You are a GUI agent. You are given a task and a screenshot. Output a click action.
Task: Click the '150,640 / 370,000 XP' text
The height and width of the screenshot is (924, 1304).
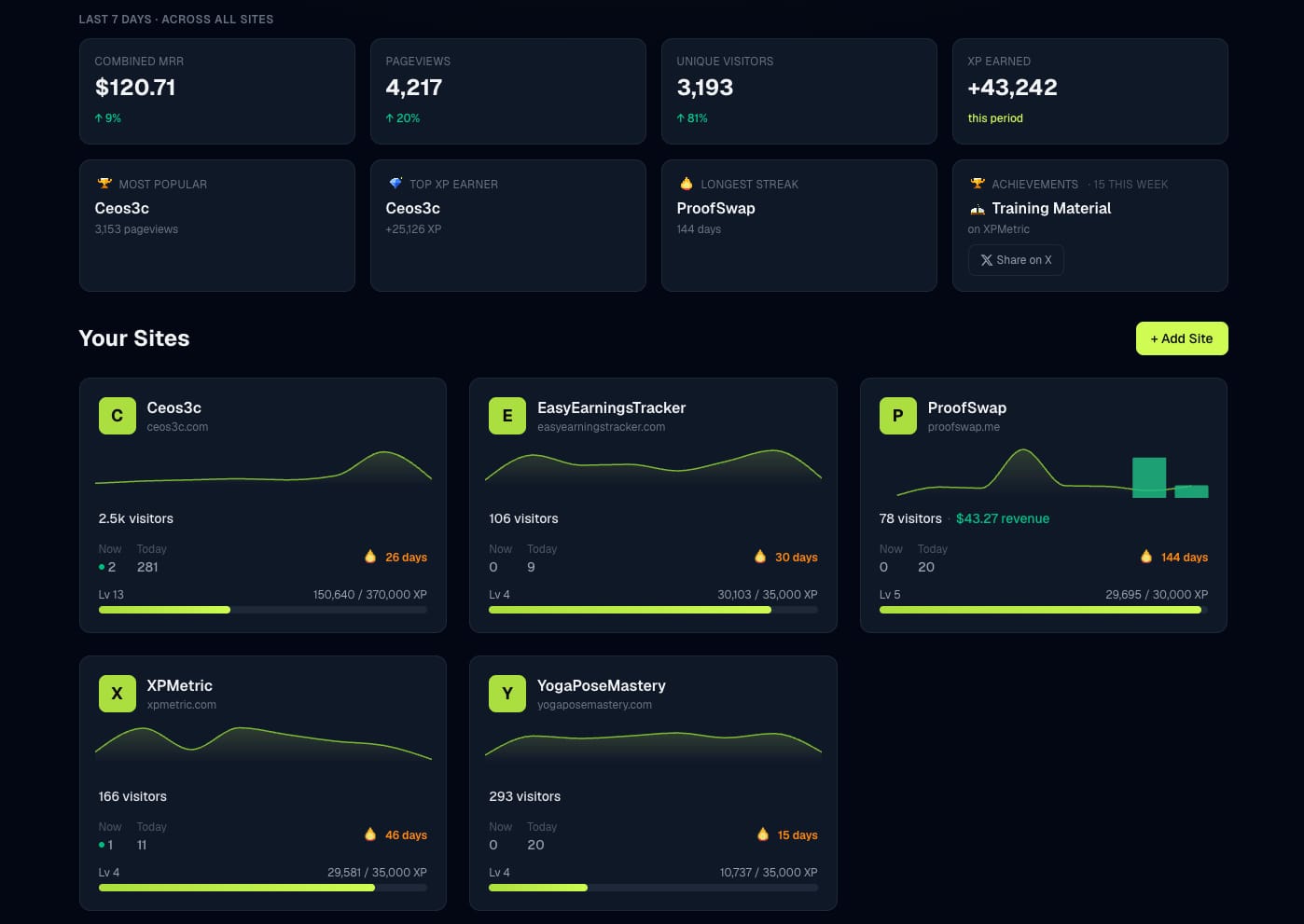pyautogui.click(x=370, y=595)
